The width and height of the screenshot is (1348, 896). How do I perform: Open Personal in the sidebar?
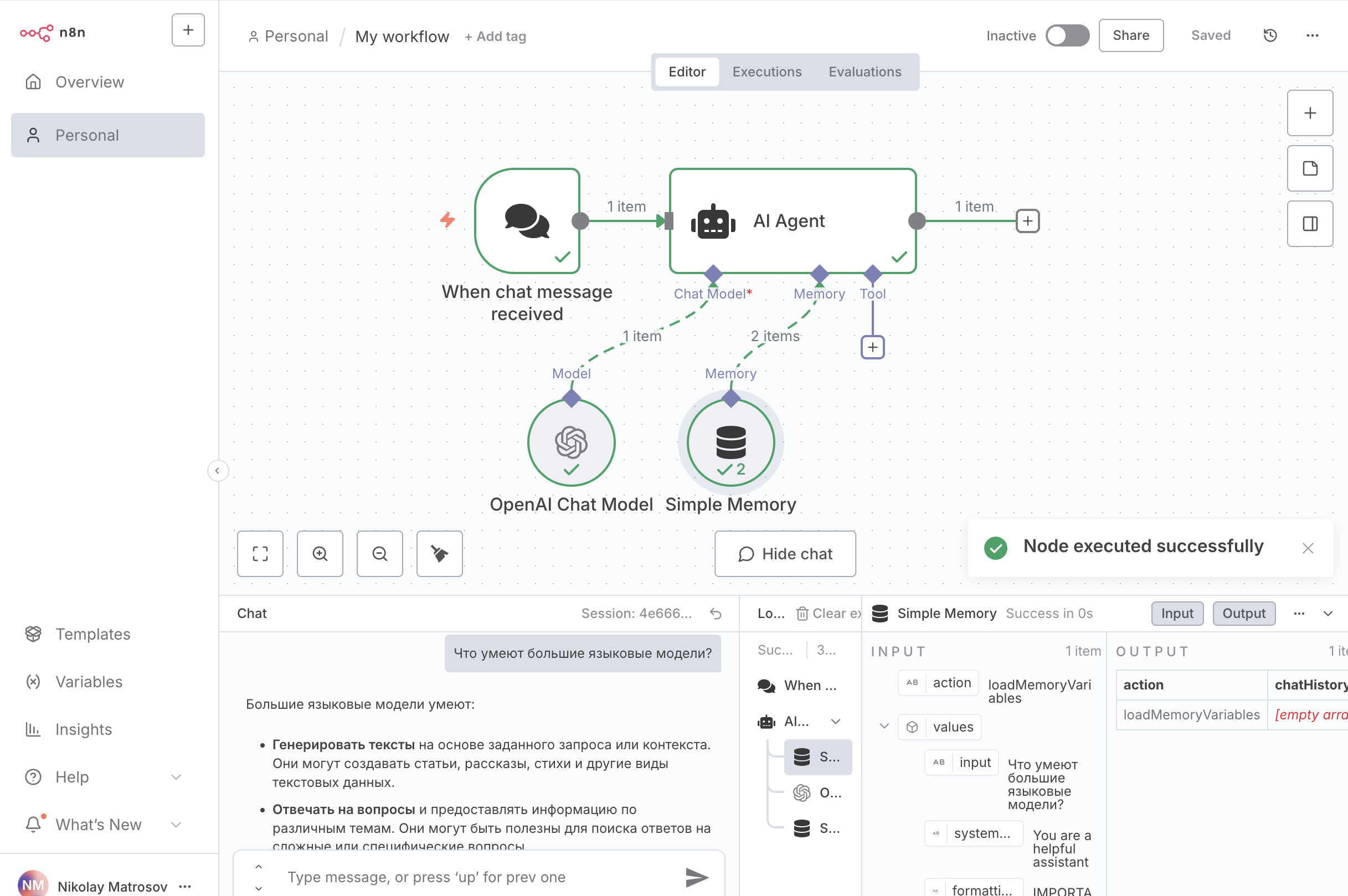coord(108,135)
